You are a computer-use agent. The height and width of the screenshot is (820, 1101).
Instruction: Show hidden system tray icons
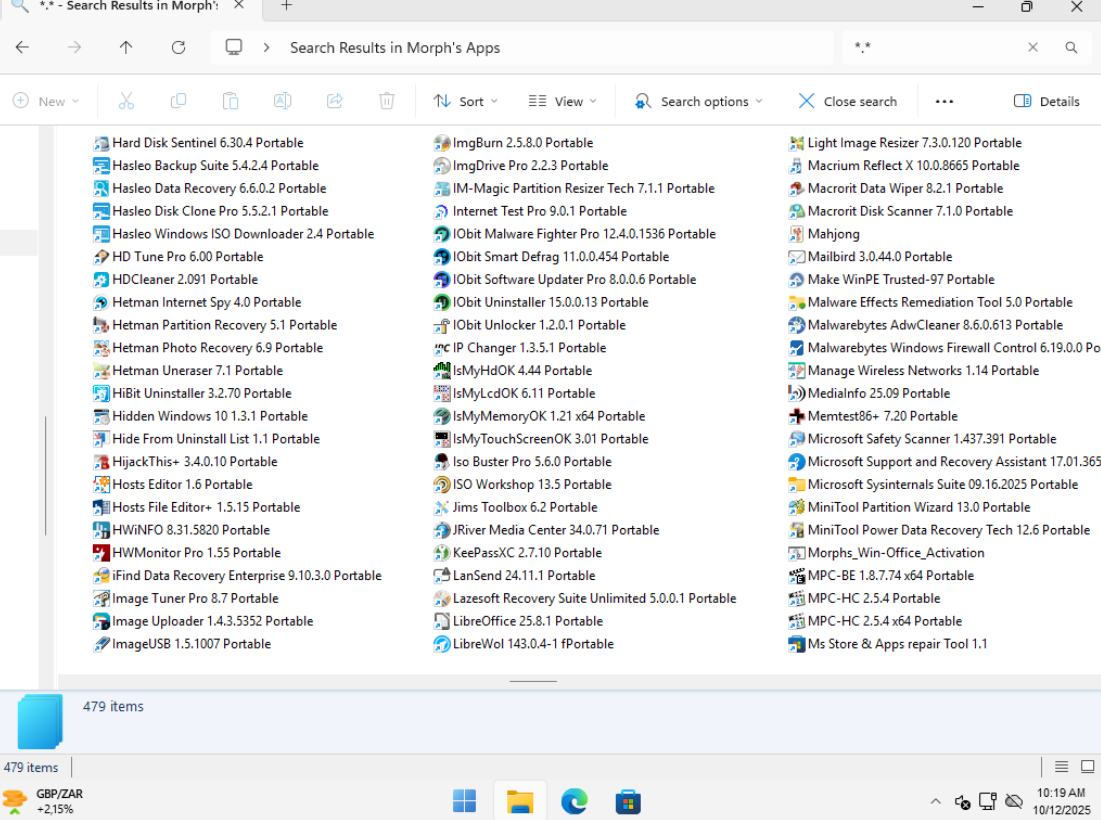(x=935, y=801)
